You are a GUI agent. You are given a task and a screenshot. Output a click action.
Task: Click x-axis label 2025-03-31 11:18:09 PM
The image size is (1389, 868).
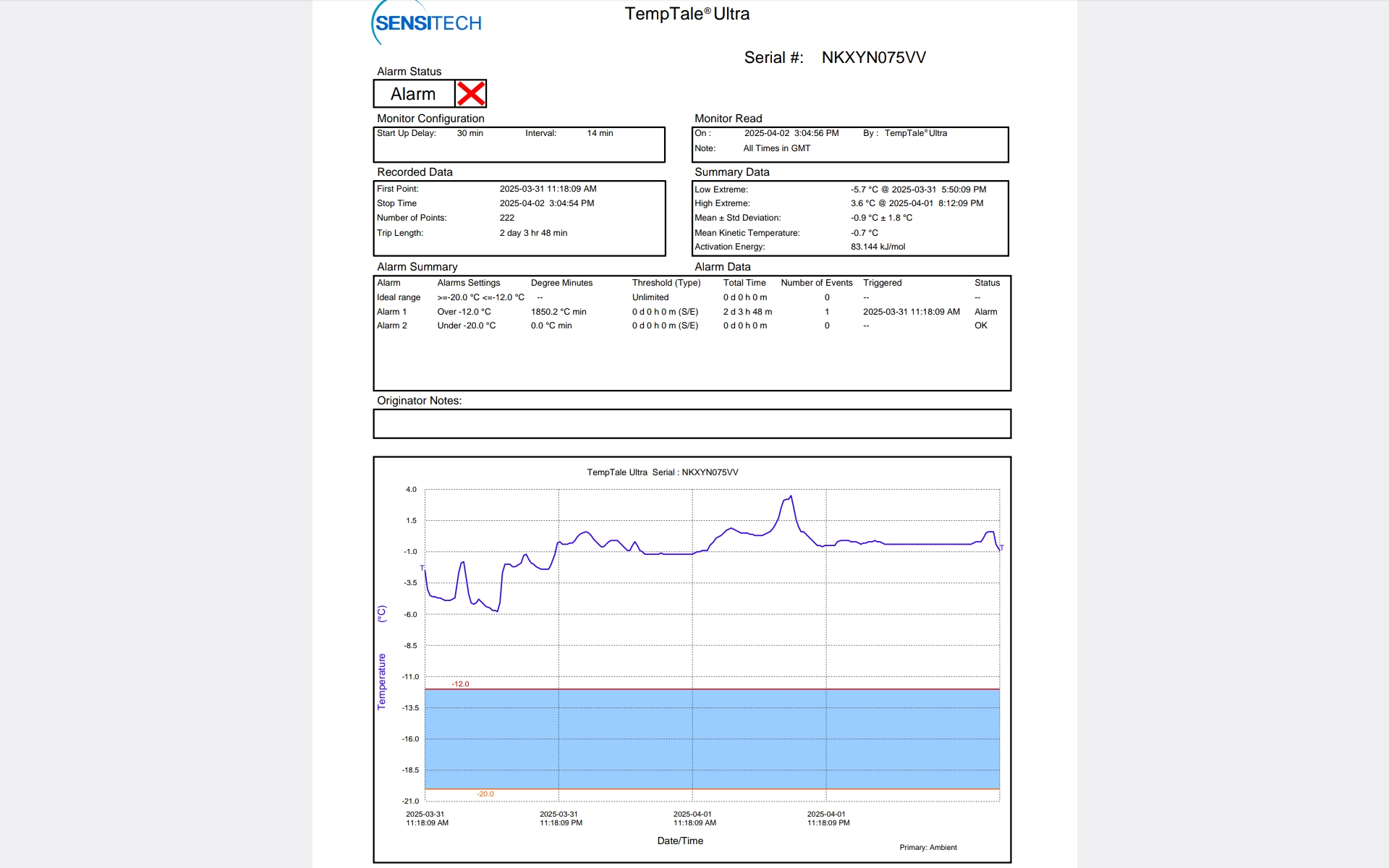(x=561, y=819)
